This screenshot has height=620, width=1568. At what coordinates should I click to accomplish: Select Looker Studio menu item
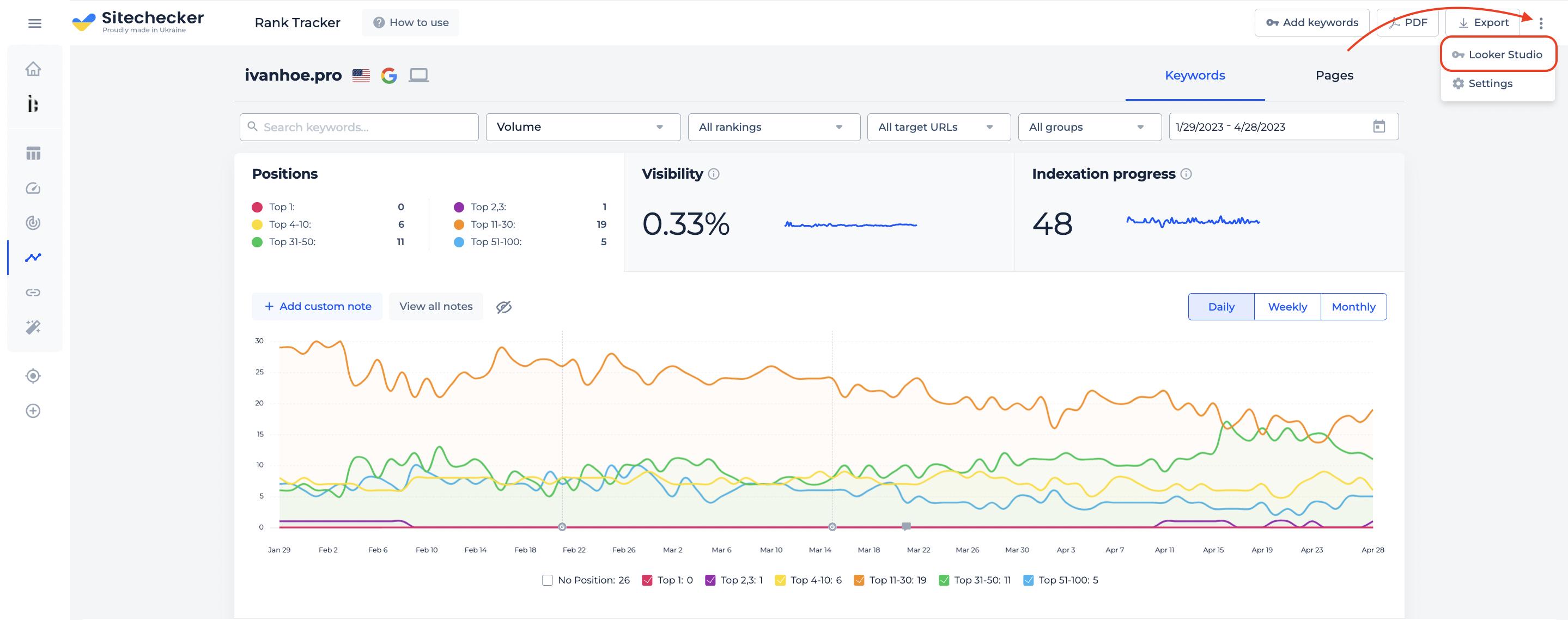tap(1498, 55)
